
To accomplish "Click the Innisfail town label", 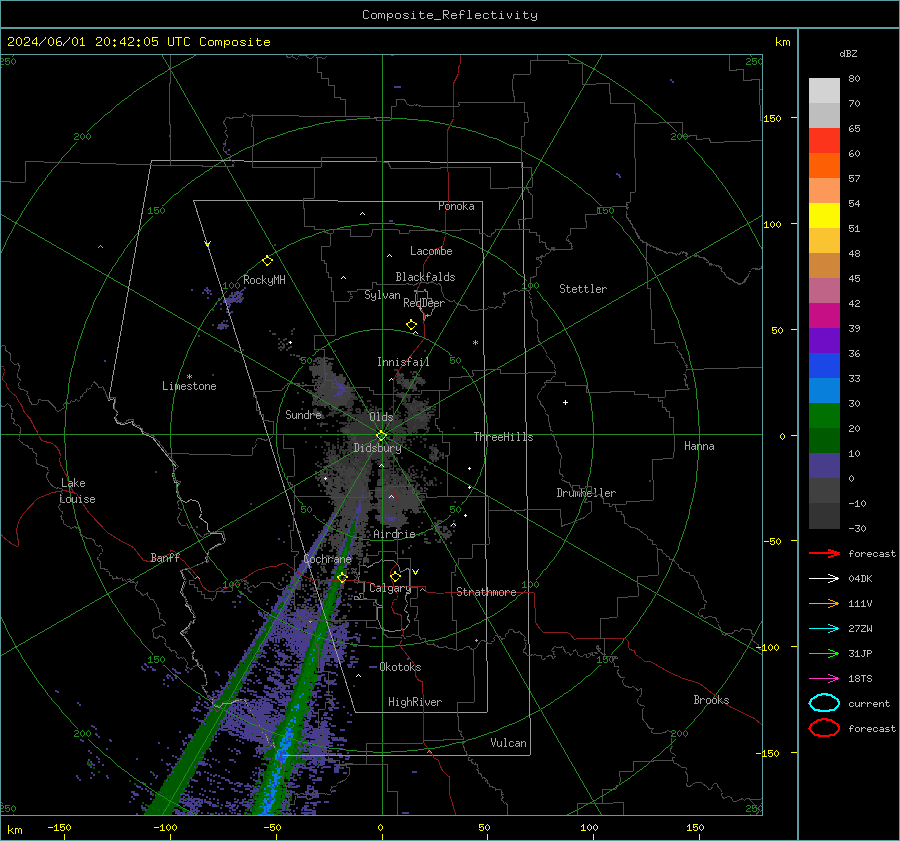I will 403,362.
